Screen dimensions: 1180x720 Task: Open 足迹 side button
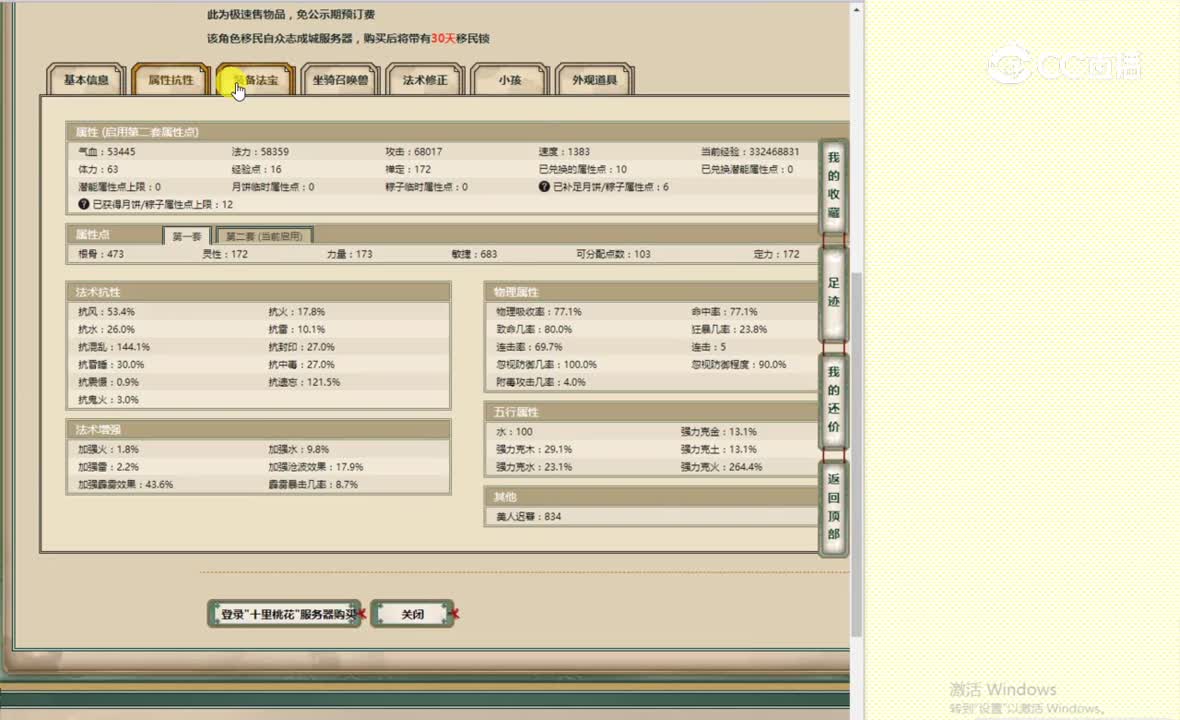click(x=833, y=293)
